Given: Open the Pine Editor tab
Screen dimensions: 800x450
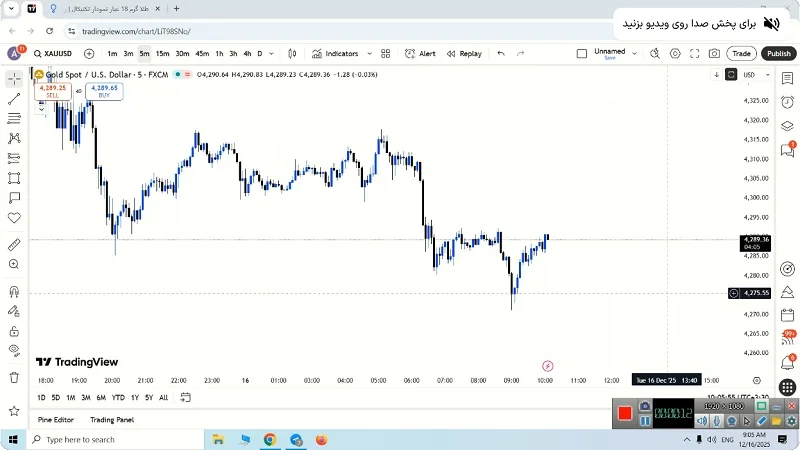Looking at the screenshot, I should (56, 420).
